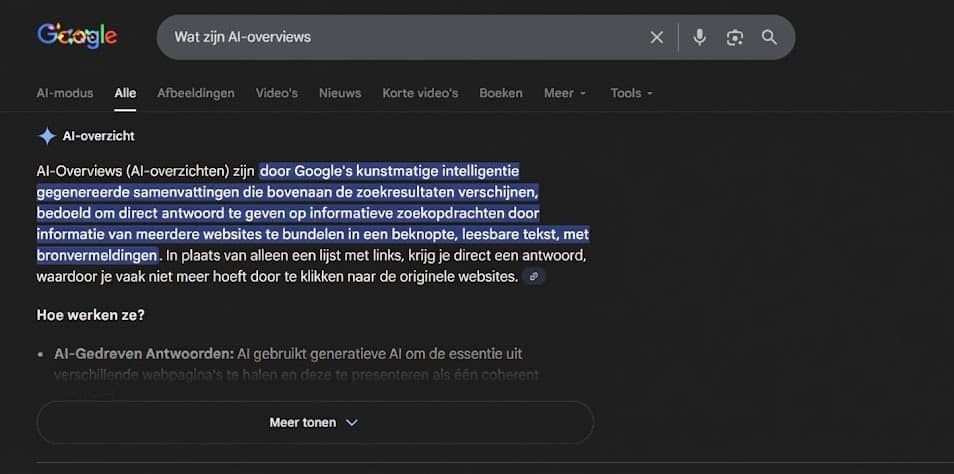Viewport: 954px width, 474px height.
Task: Switch to the AI-modus tab
Action: (x=65, y=93)
